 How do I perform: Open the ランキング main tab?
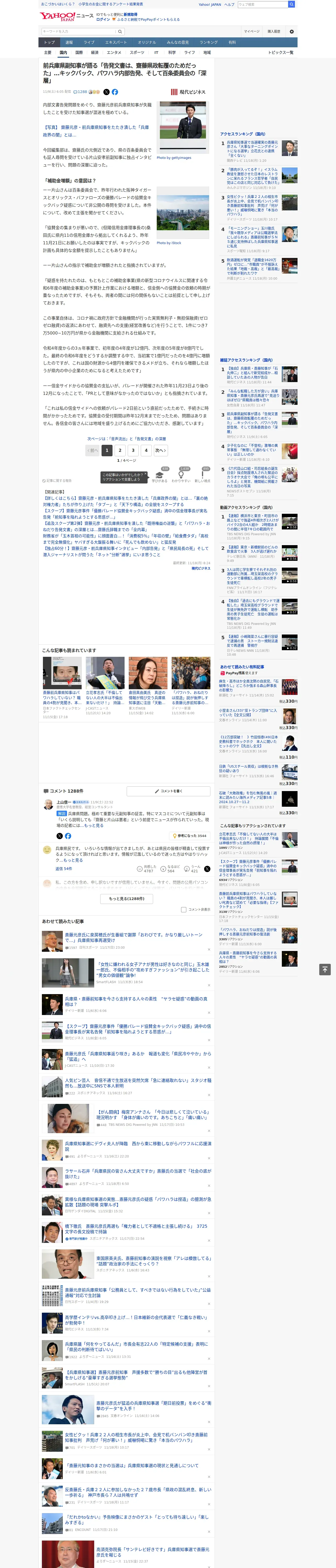click(209, 43)
